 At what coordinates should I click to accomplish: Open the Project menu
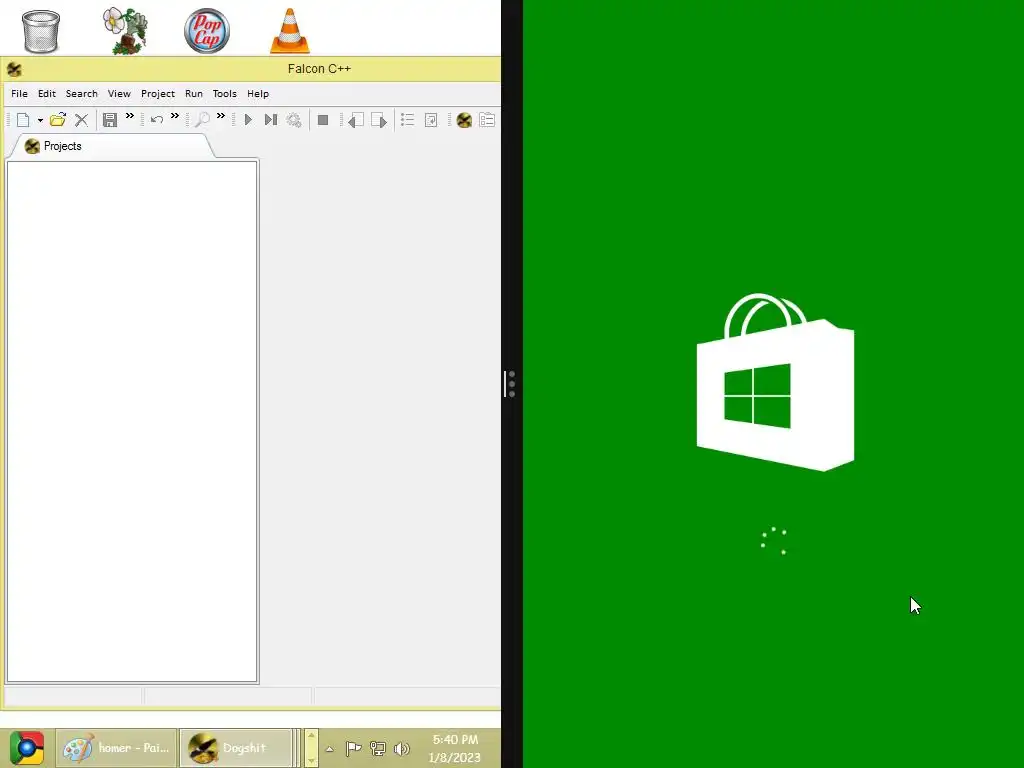158,93
